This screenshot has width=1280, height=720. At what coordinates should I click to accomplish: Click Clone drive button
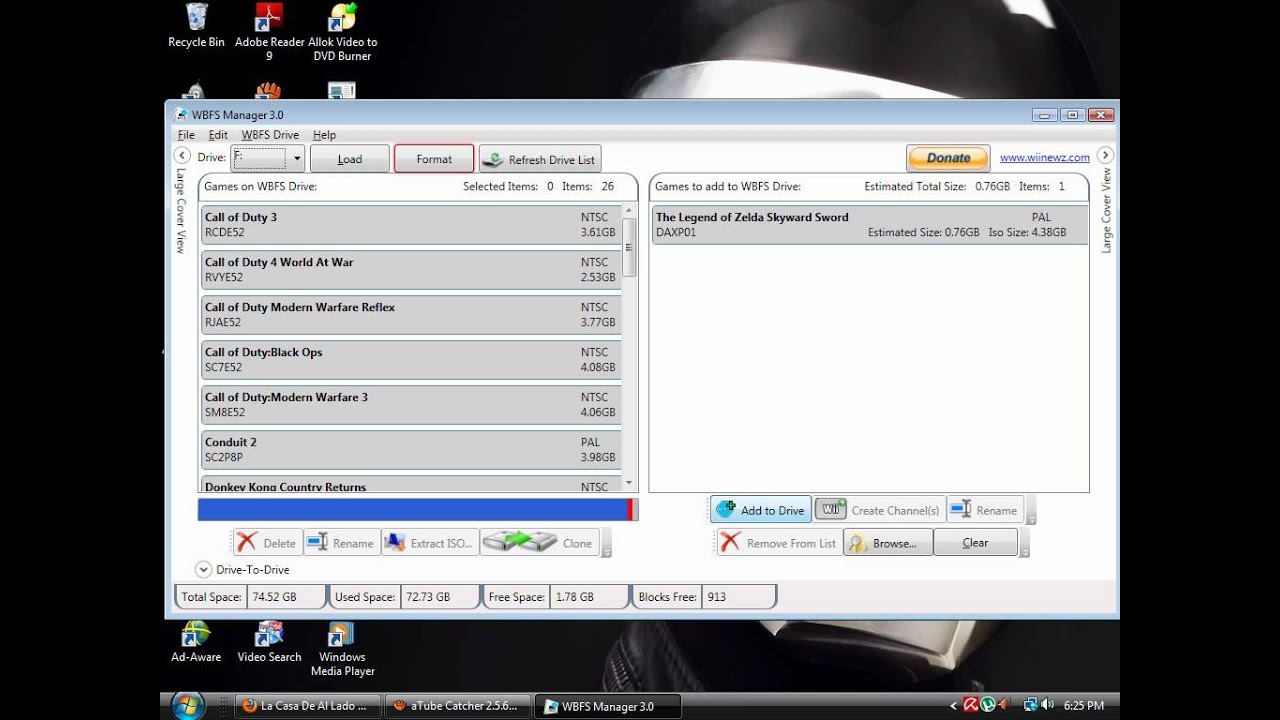(x=540, y=543)
